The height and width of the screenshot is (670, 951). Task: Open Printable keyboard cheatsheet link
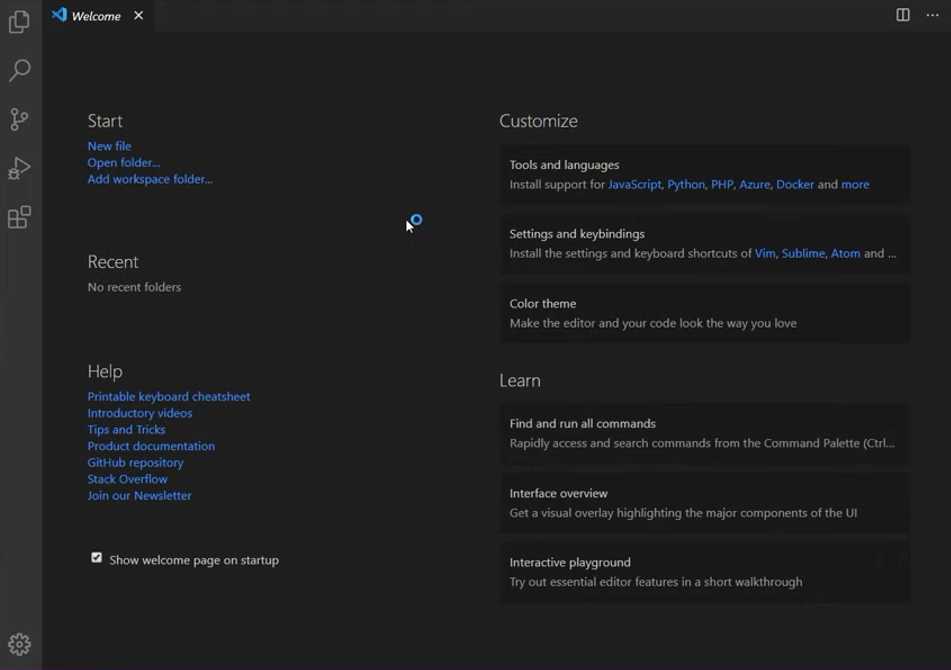click(169, 397)
